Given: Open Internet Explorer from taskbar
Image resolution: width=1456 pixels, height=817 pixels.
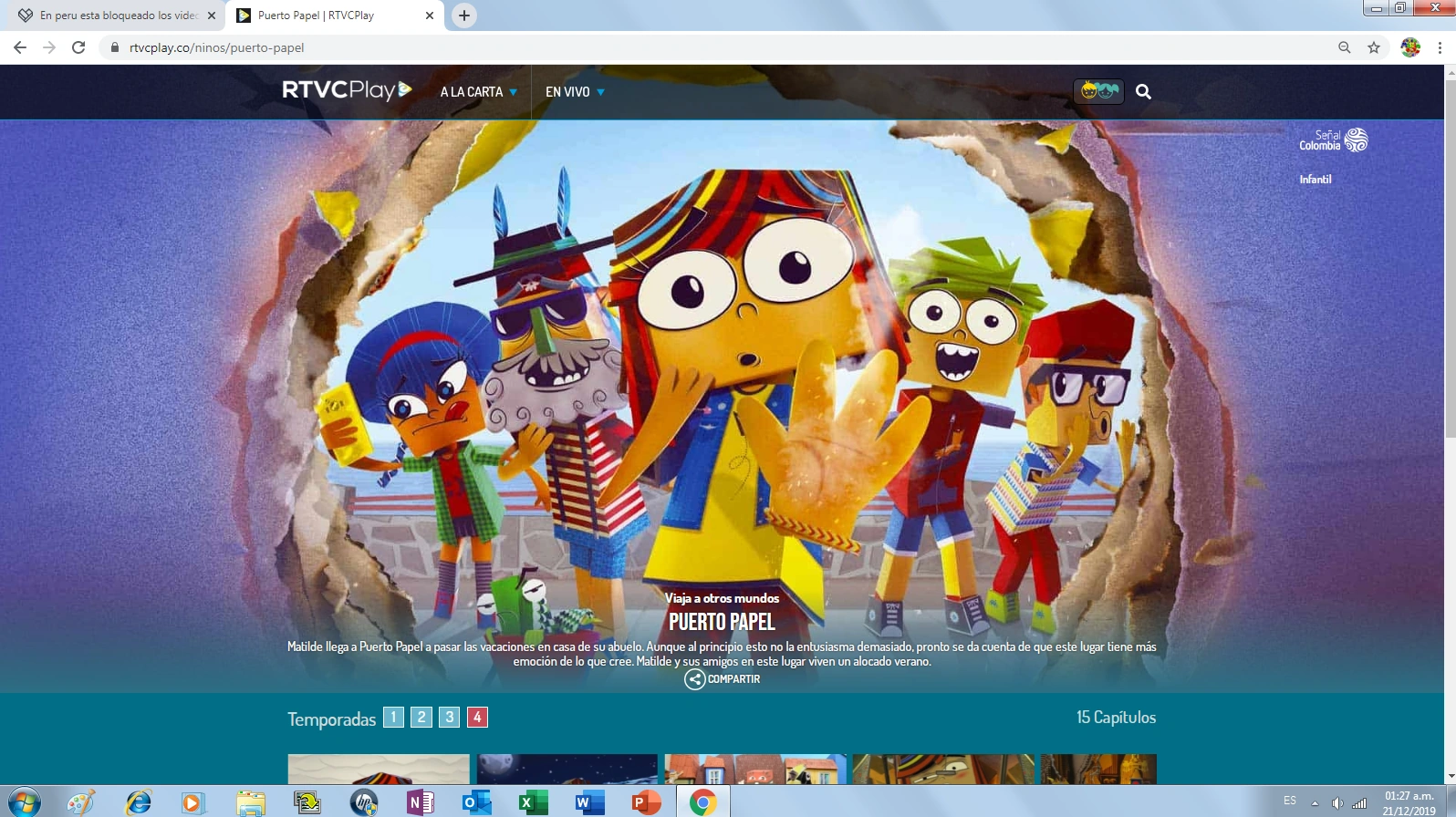Looking at the screenshot, I should click(138, 802).
